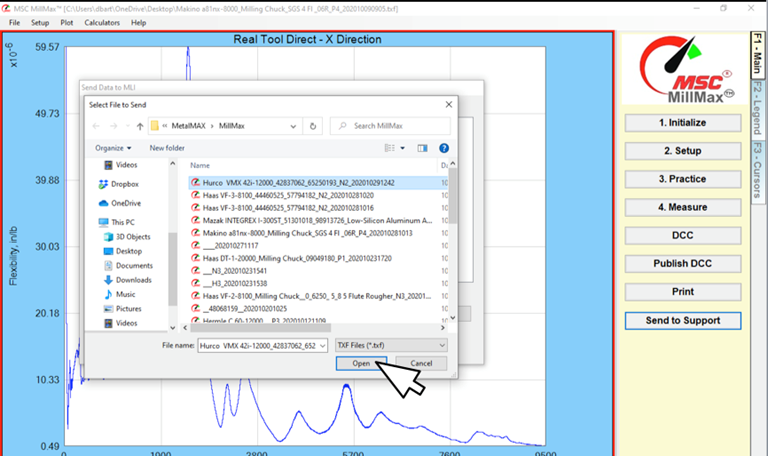
Task: Change view layout icon
Action: click(390, 148)
